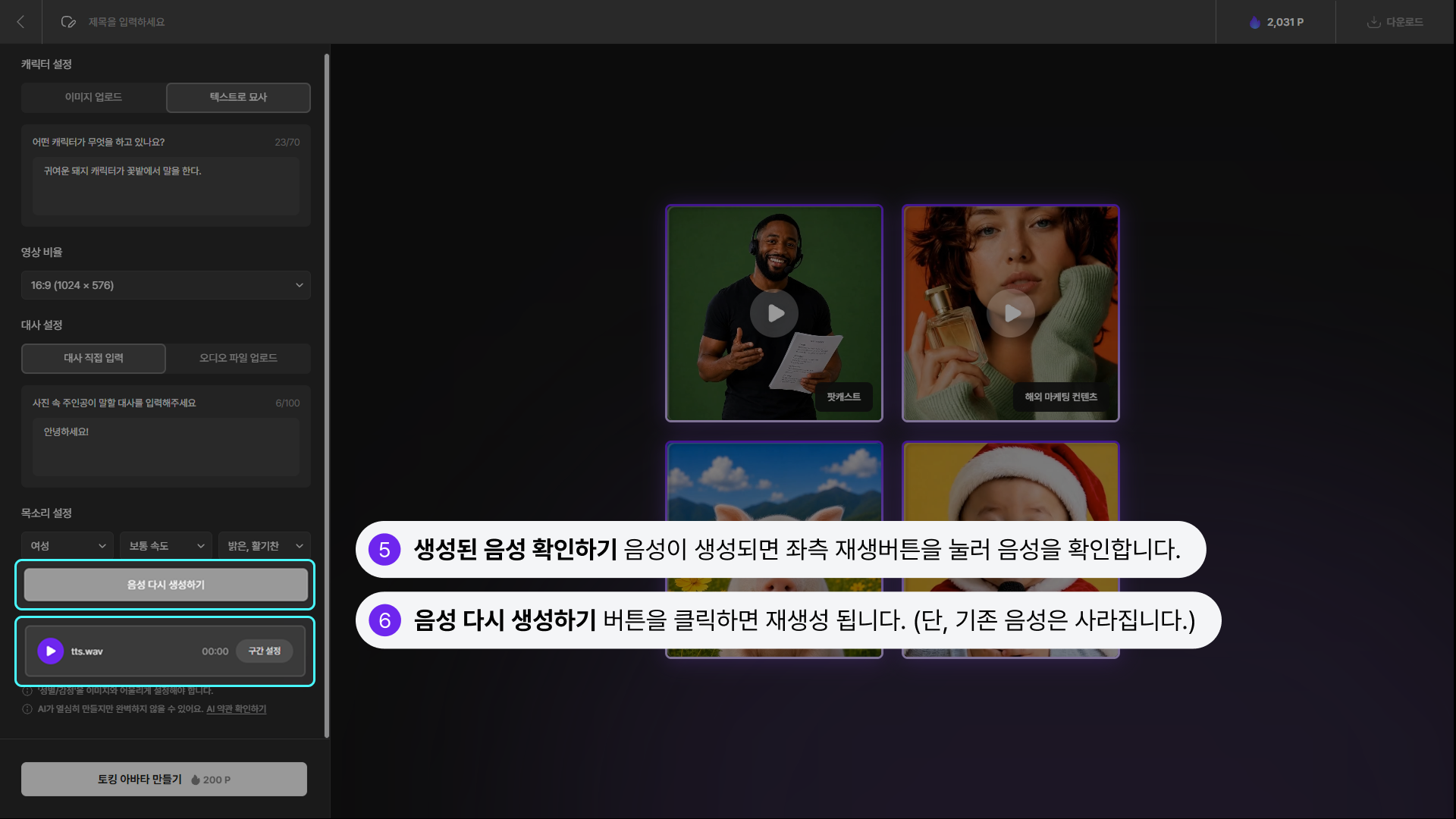Click 음성 다시 생성하기 button
Screen dimensions: 1456x819
coord(166,585)
